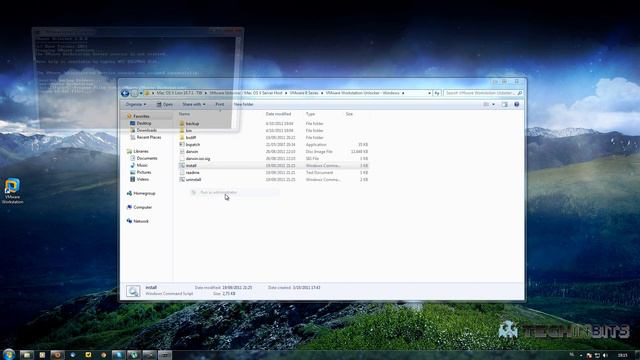Image resolution: width=640 pixels, height=360 pixels.
Task: Show hidden tray icons arrow
Action: pyautogui.click(x=581, y=356)
